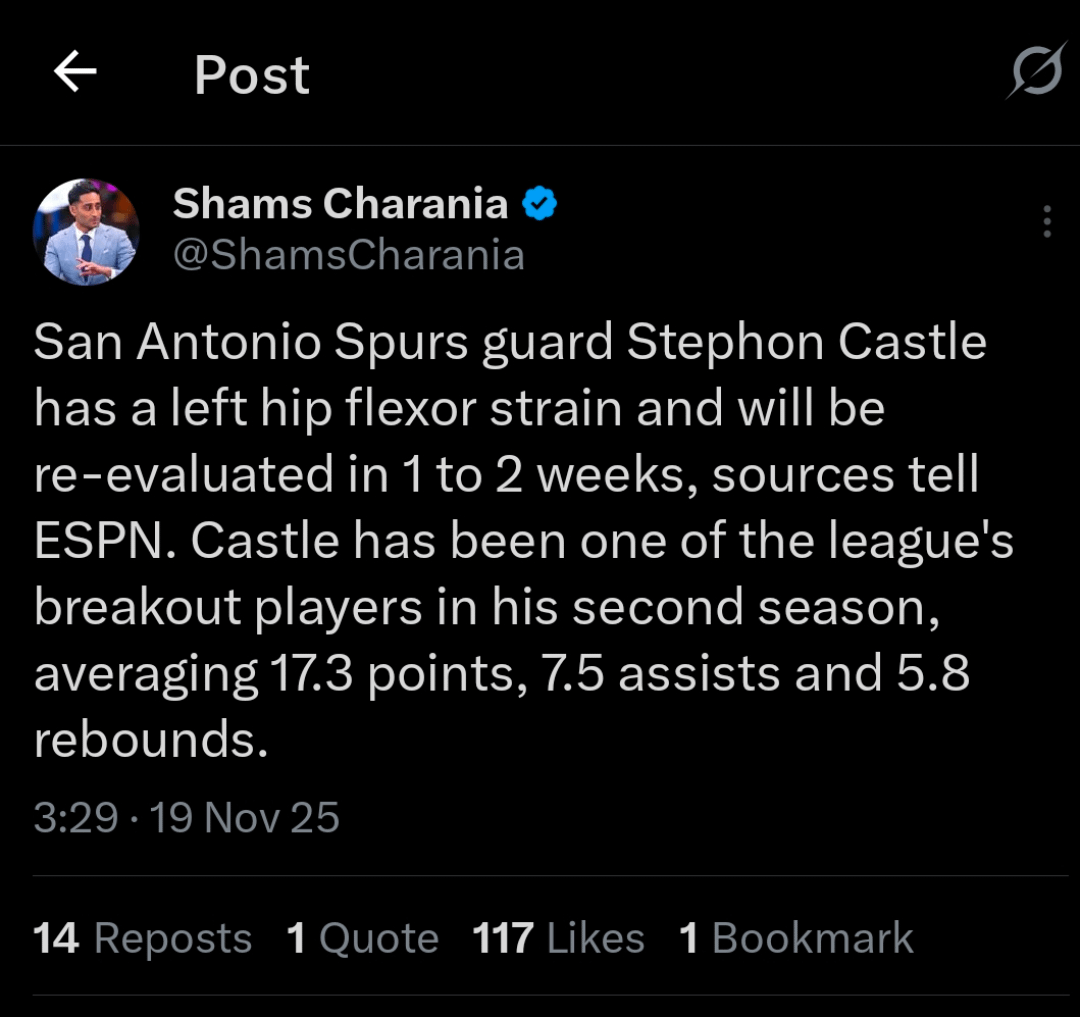Open the display name Shams Charania
The width and height of the screenshot is (1080, 1017).
point(342,203)
